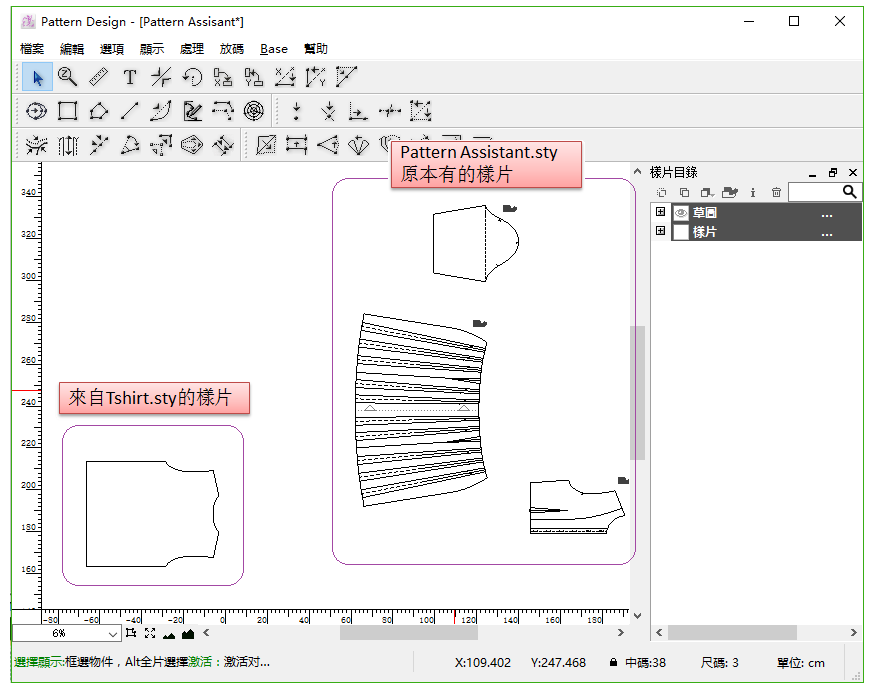This screenshot has height=691, width=876.
Task: Click the search field in 樣片目錄 panel
Action: tap(814, 192)
